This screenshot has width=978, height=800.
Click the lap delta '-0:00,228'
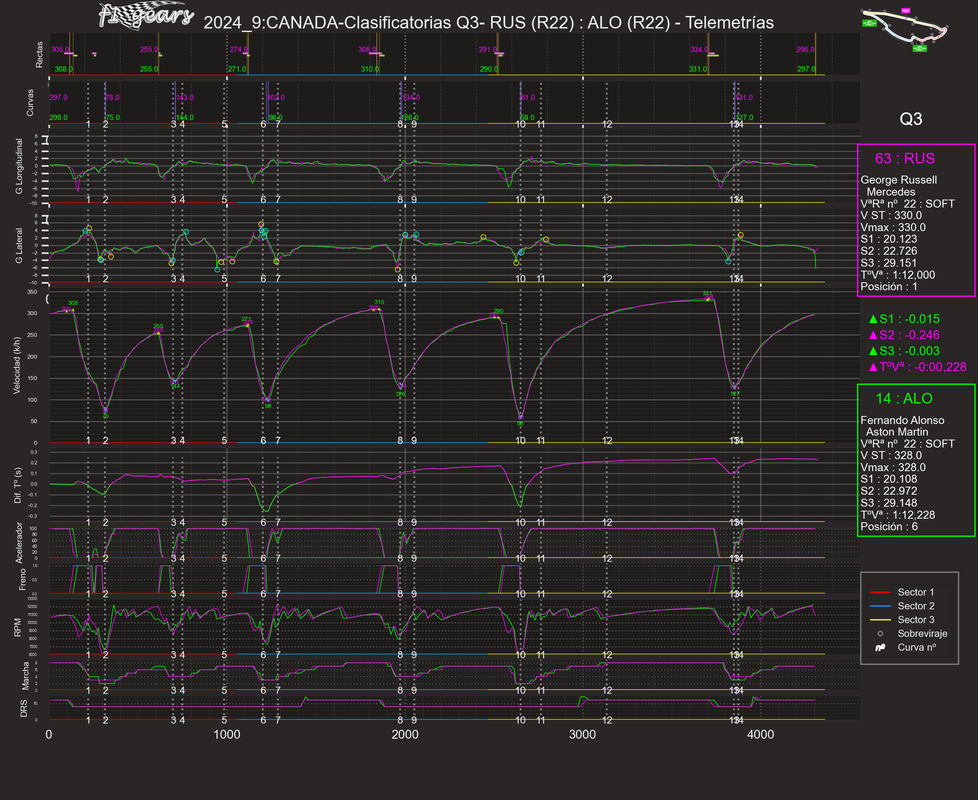coord(941,367)
